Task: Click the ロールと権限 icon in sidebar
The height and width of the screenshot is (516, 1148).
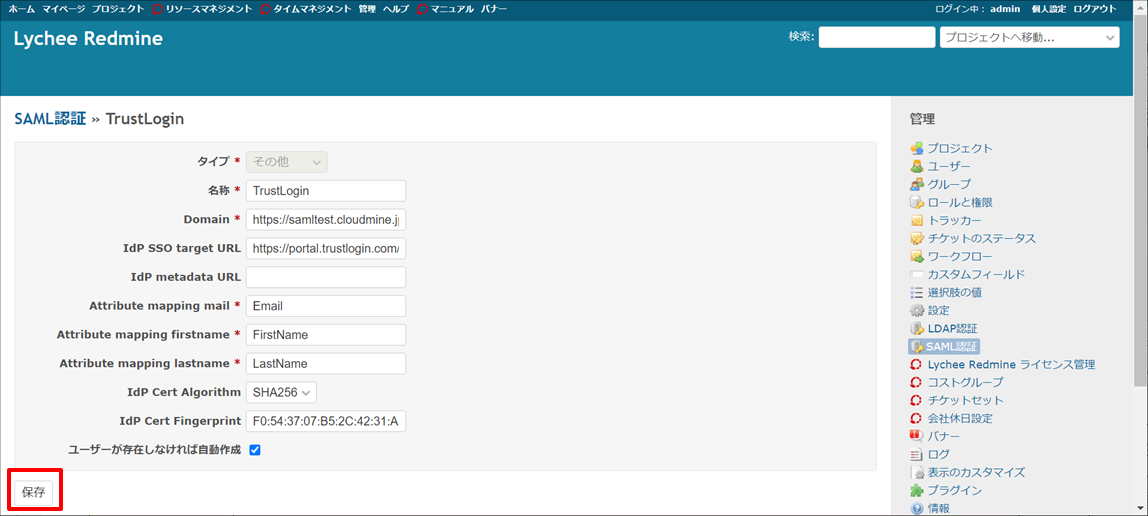Action: [916, 202]
